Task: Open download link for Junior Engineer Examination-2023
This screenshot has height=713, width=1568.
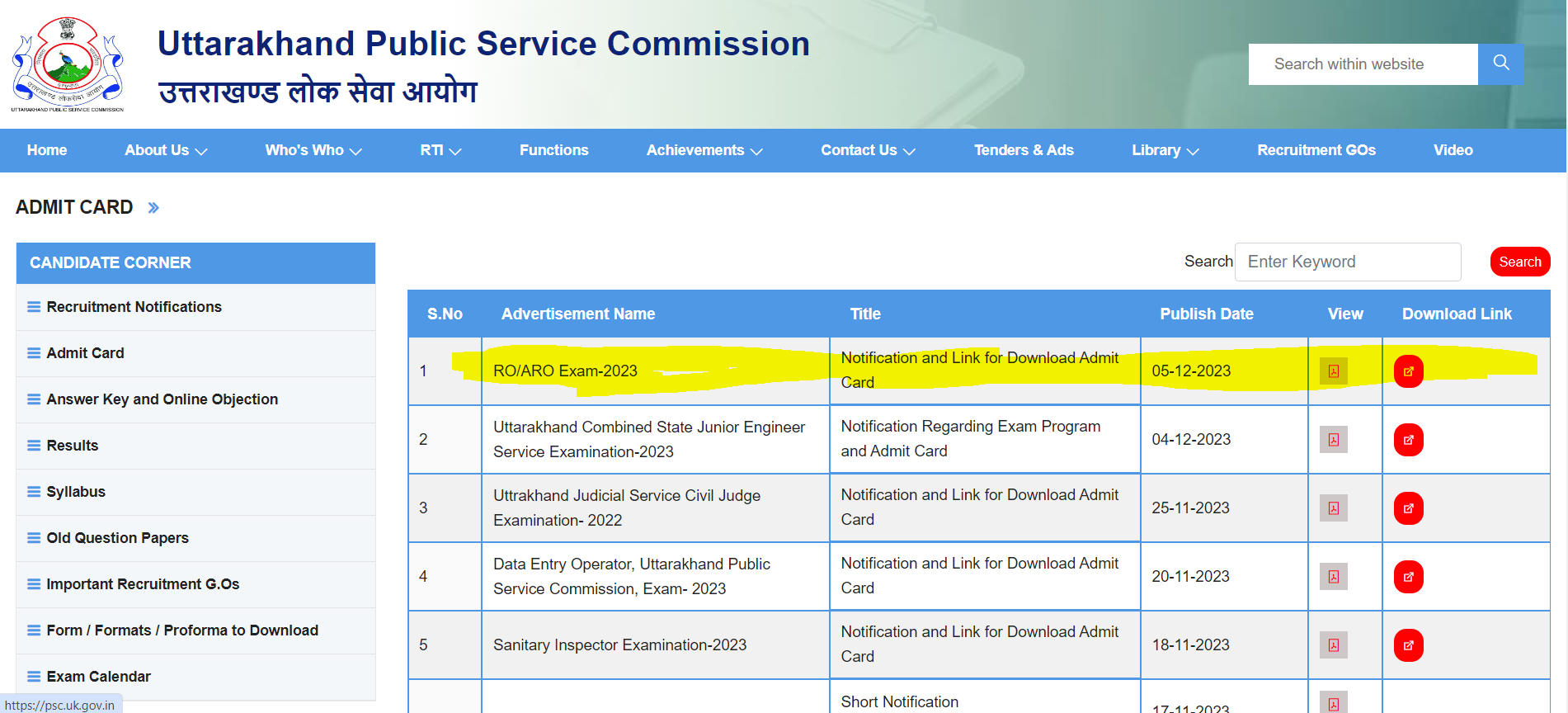Action: point(1409,440)
